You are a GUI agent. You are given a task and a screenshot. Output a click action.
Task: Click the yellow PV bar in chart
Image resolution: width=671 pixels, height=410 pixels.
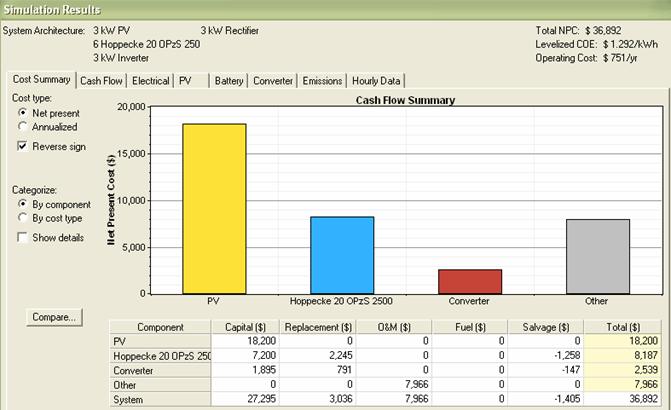pyautogui.click(x=214, y=209)
